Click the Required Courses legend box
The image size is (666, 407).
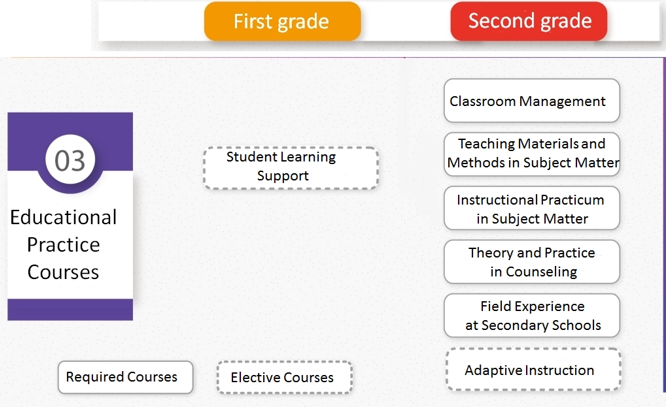[x=123, y=377]
